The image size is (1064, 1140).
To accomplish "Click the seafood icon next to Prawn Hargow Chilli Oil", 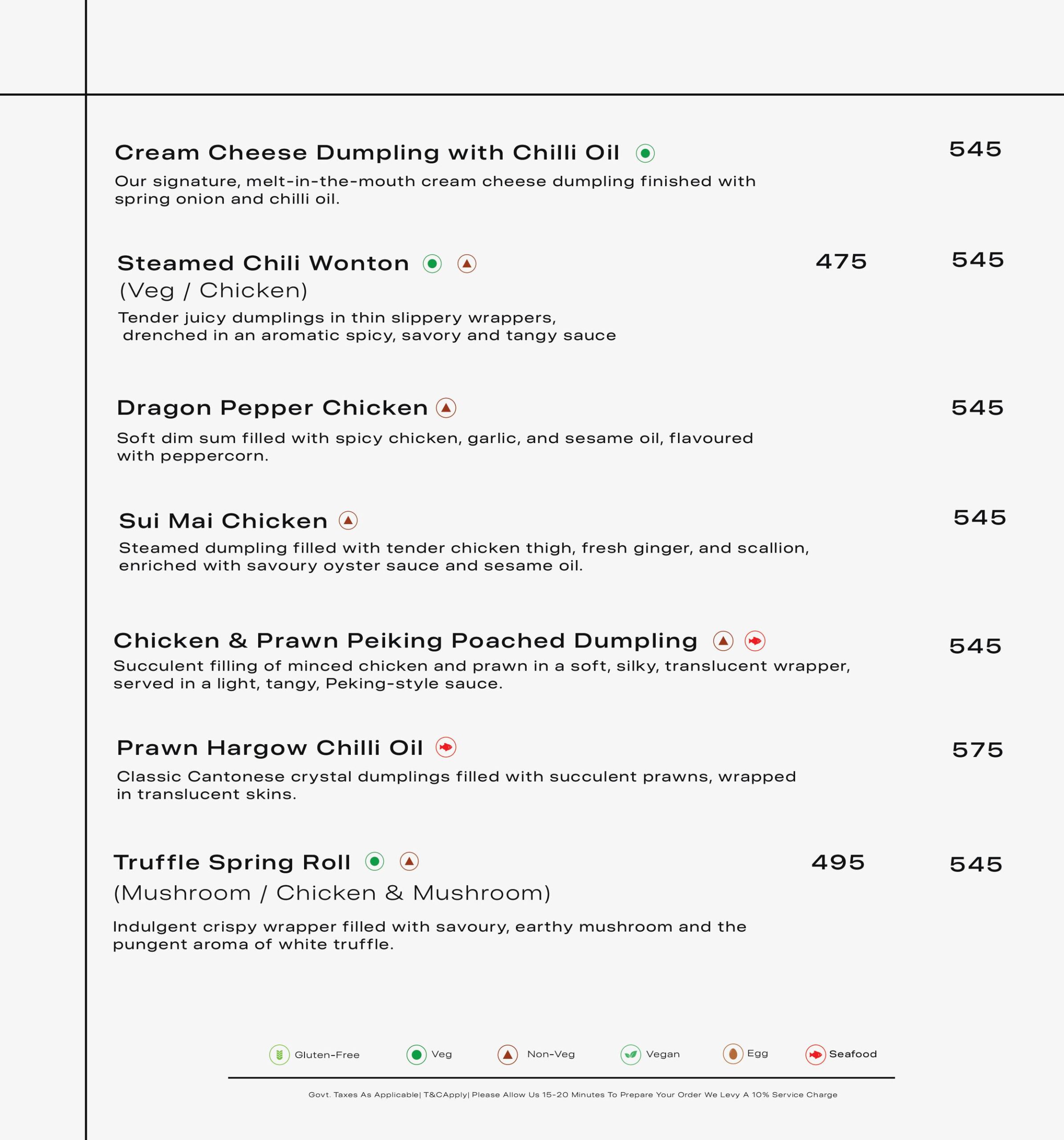I will (446, 748).
